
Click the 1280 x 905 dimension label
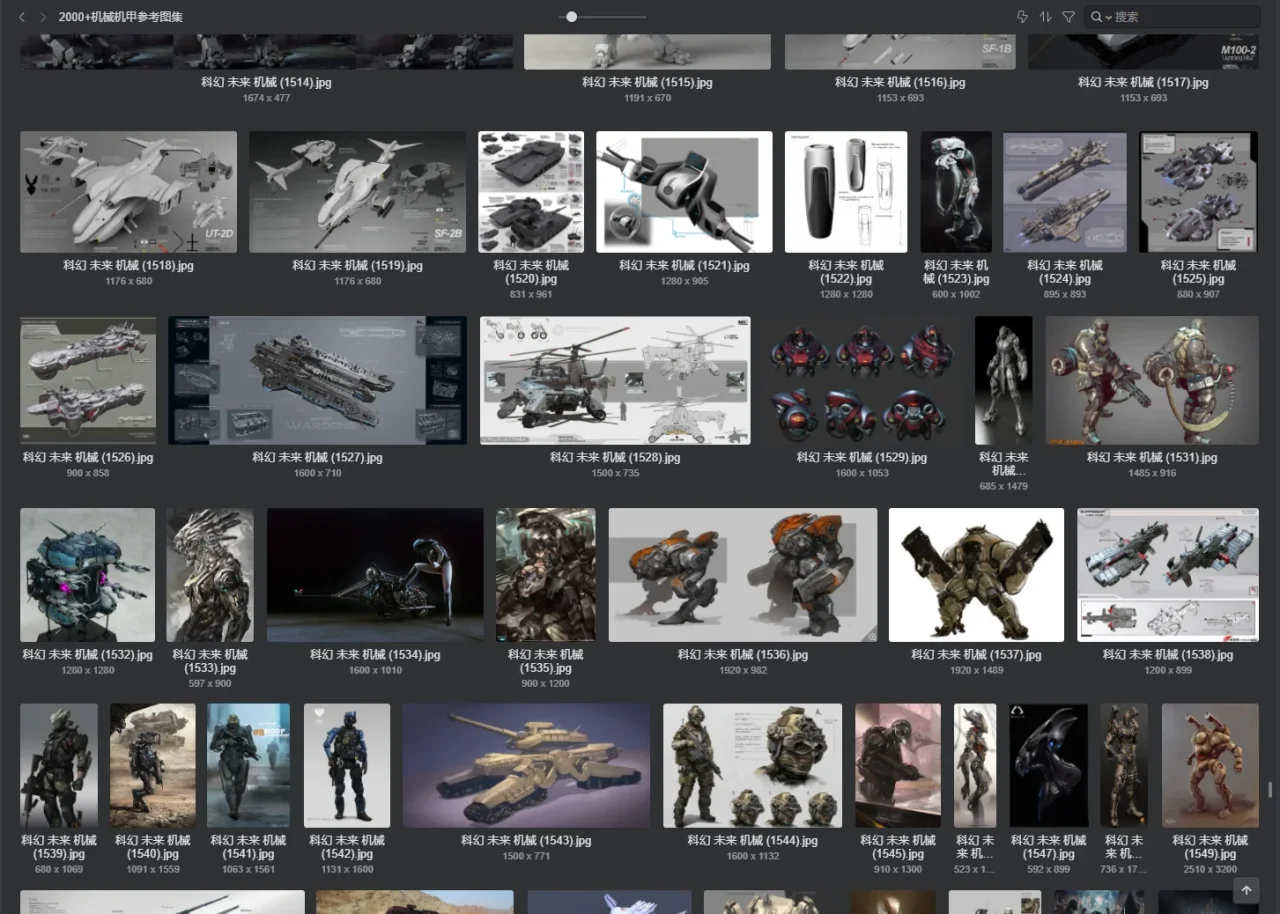click(684, 281)
